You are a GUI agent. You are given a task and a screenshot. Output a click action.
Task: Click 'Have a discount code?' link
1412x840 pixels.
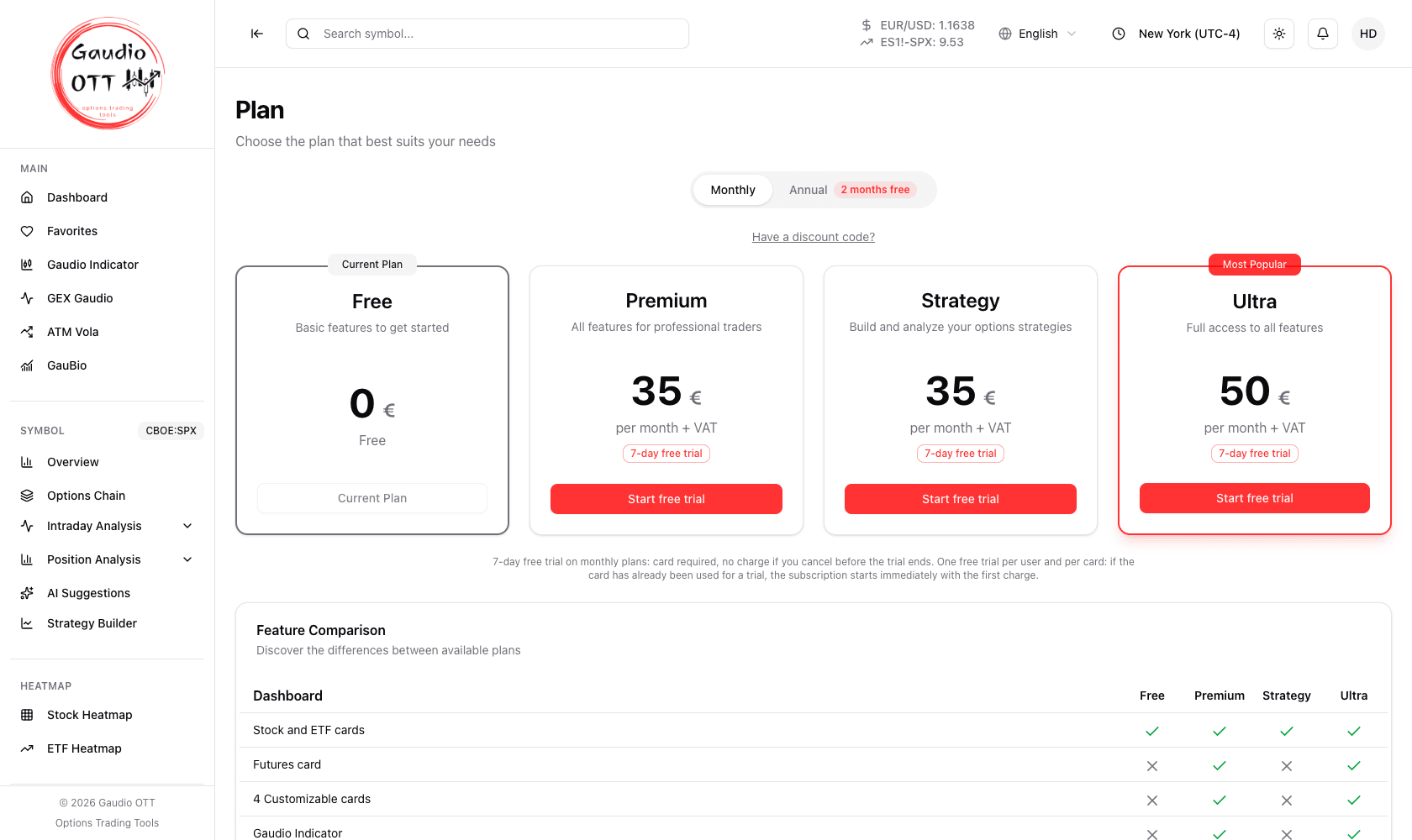pos(814,237)
